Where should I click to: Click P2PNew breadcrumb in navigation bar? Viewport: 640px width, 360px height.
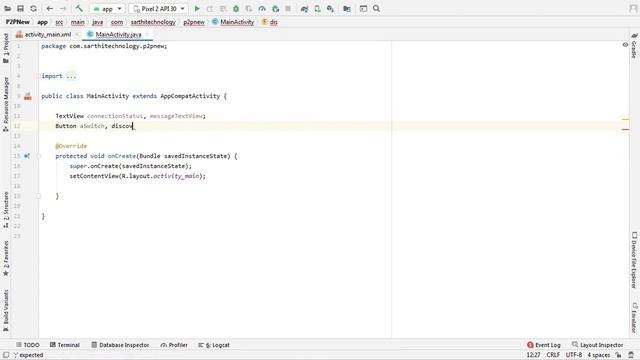point(18,22)
